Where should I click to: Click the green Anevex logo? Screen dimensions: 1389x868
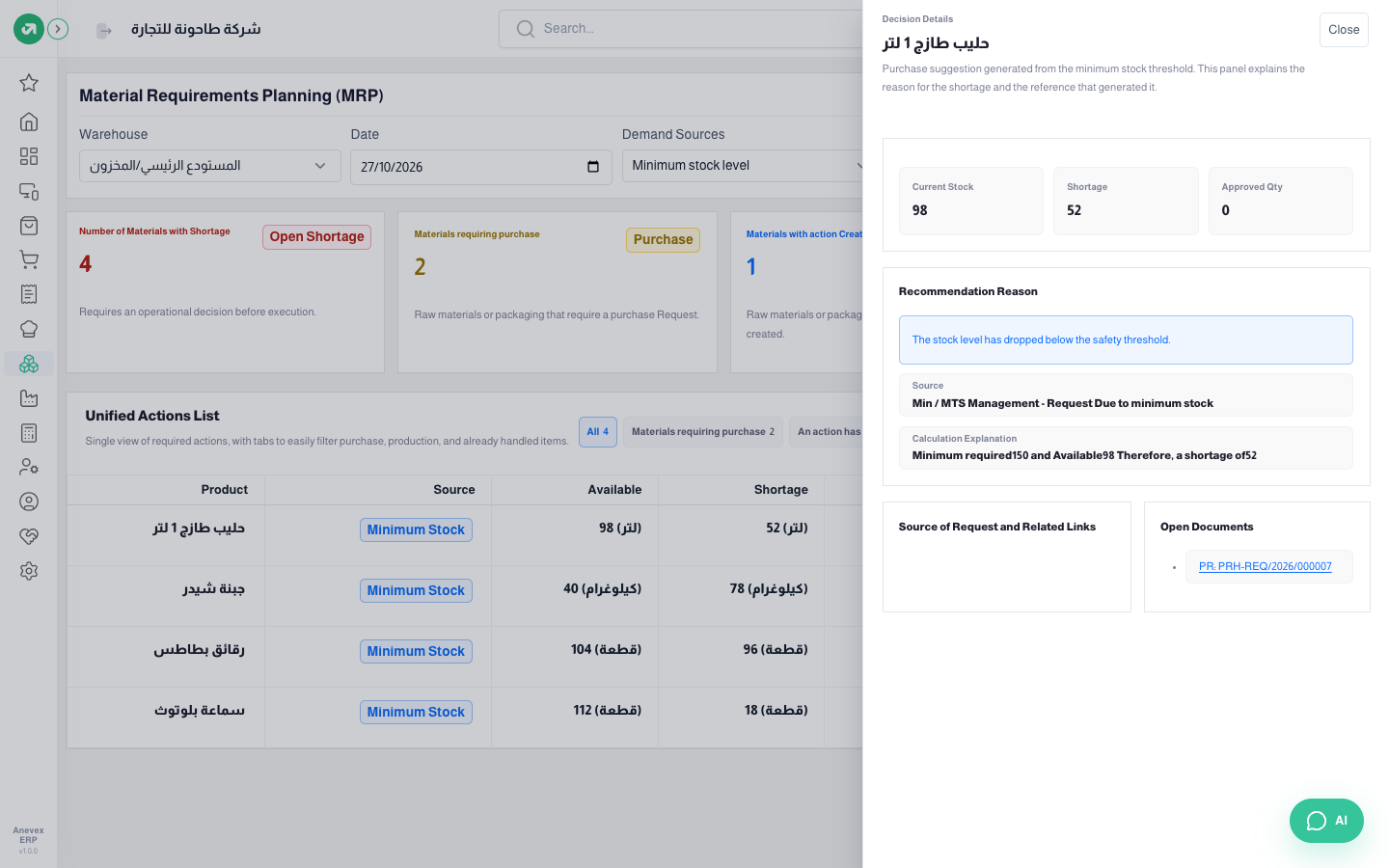tap(29, 29)
